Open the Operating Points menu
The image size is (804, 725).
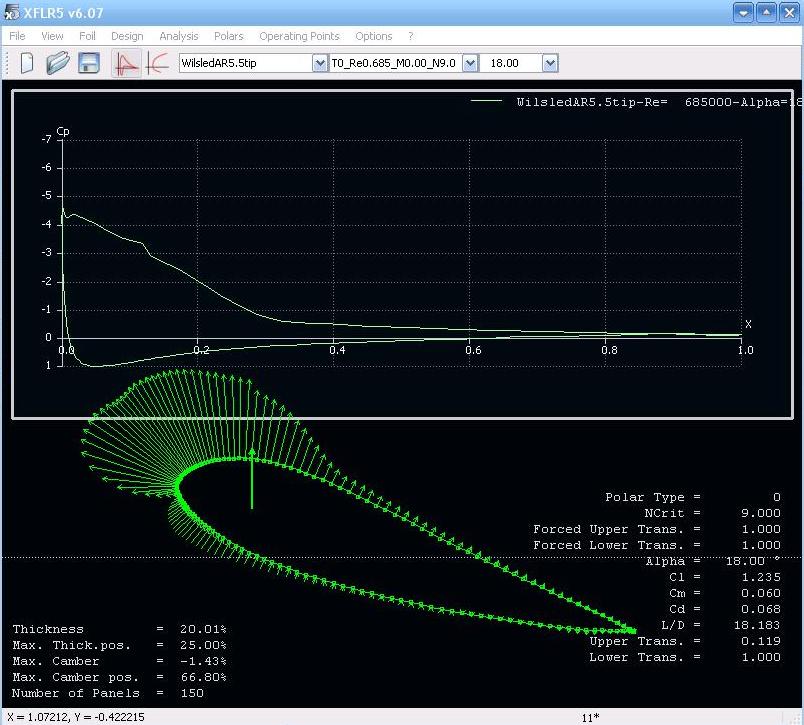pyautogui.click(x=299, y=36)
